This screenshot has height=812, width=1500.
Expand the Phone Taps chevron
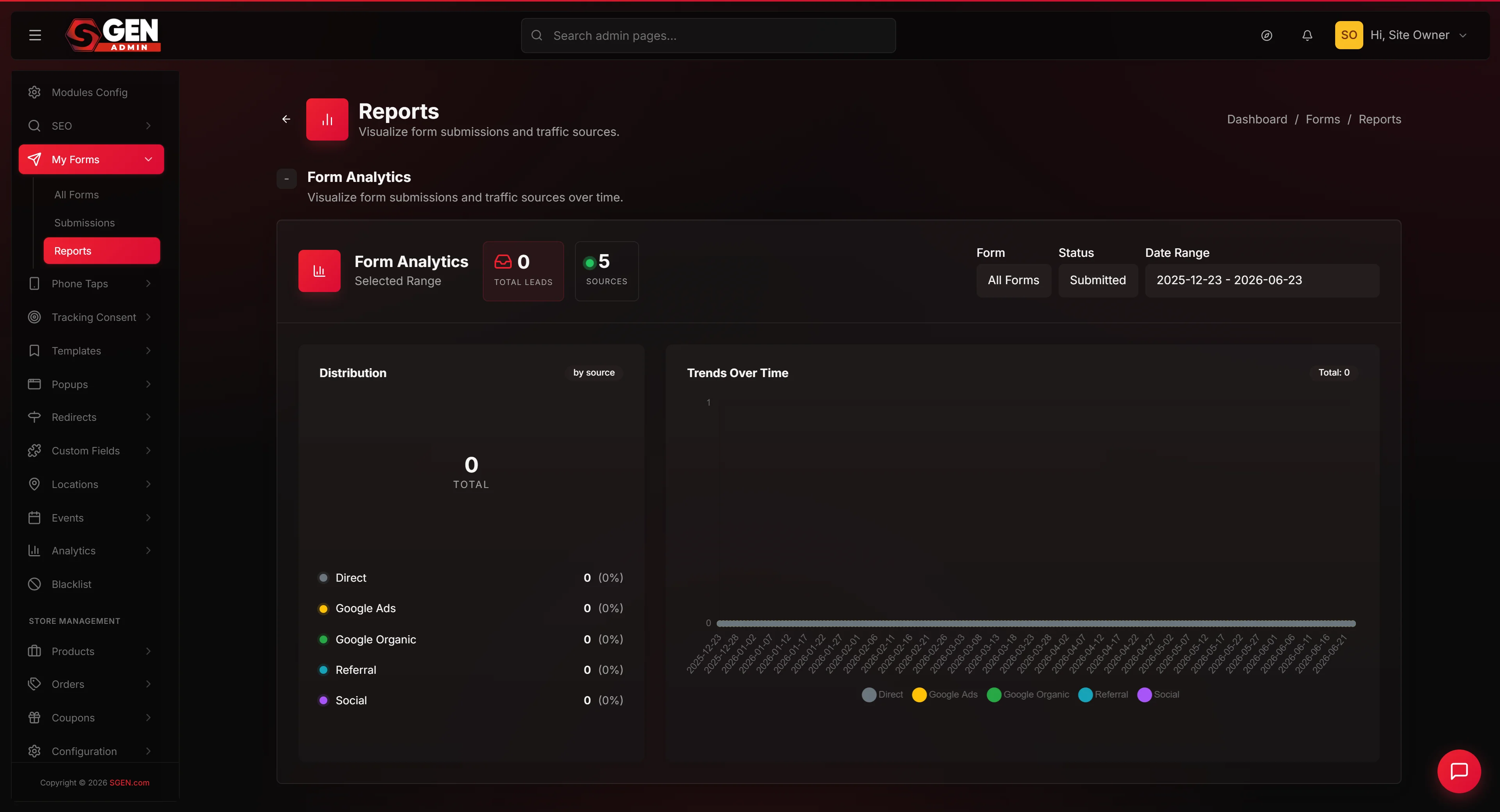click(148, 283)
